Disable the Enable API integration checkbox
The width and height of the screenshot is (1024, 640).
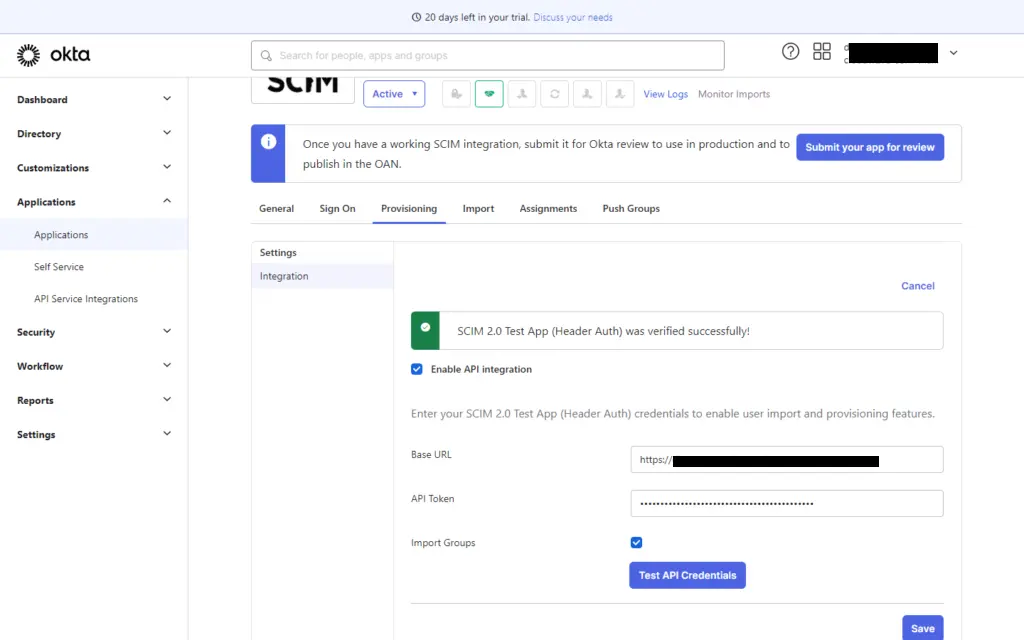click(416, 369)
